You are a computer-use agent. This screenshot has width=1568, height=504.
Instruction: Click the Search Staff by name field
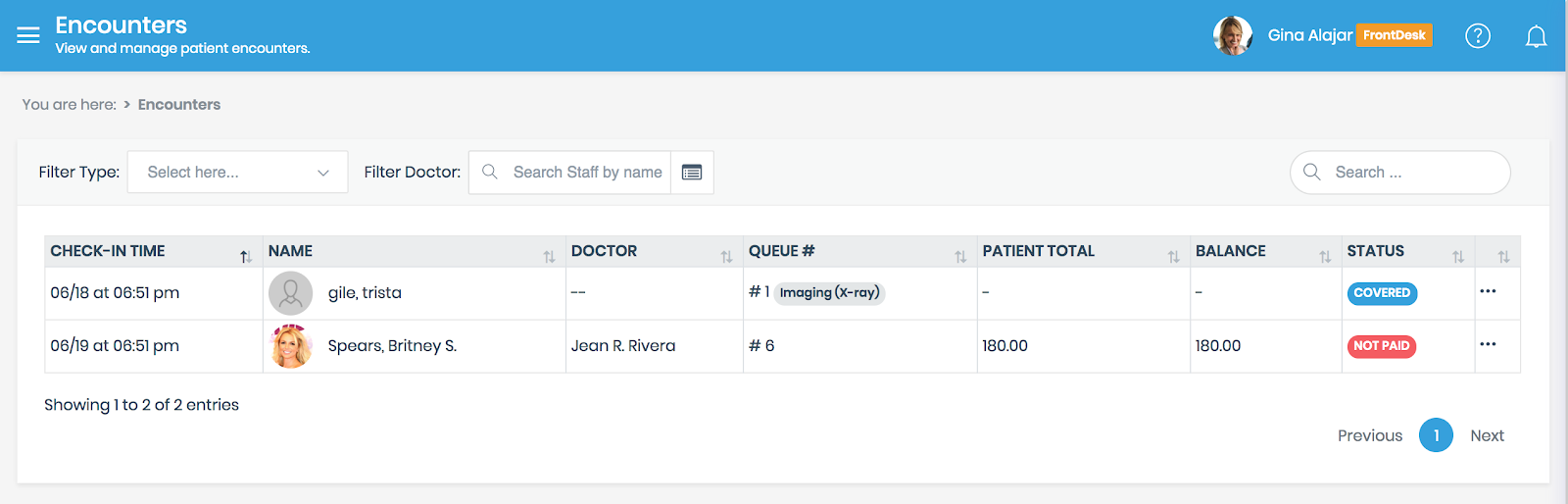coord(586,173)
